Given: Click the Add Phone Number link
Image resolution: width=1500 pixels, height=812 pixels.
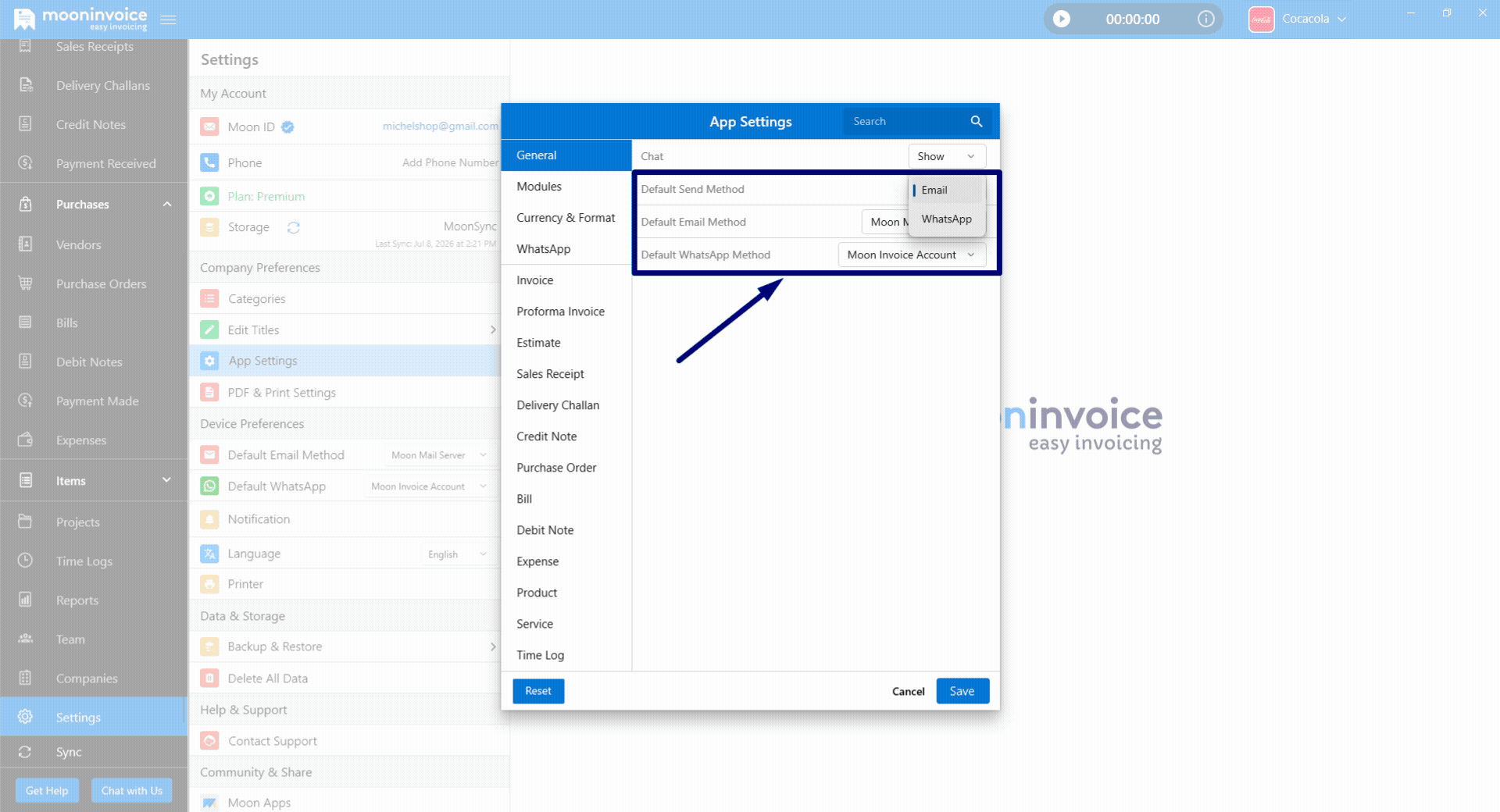Looking at the screenshot, I should (x=450, y=162).
